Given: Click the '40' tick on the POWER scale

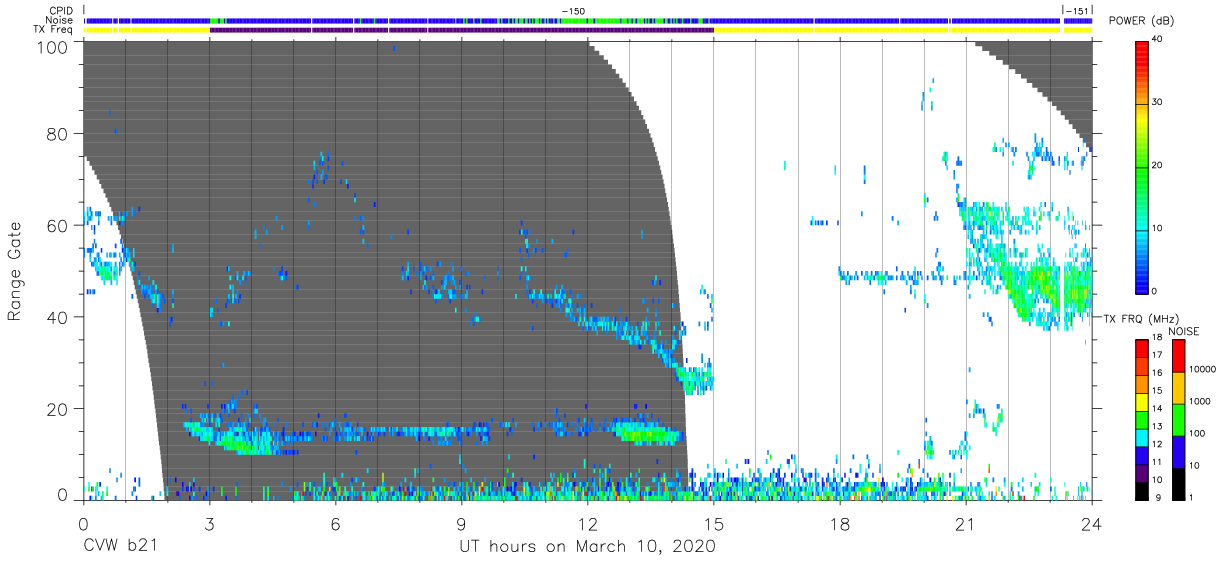Looking at the screenshot, I should tap(1159, 40).
